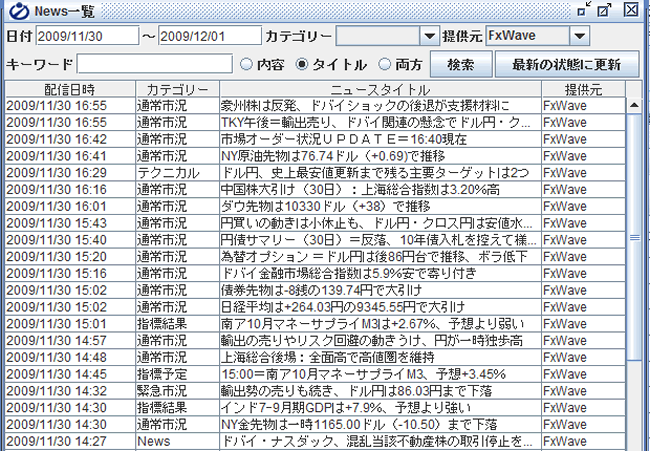Sort by the カテゴリー column header

177,90
